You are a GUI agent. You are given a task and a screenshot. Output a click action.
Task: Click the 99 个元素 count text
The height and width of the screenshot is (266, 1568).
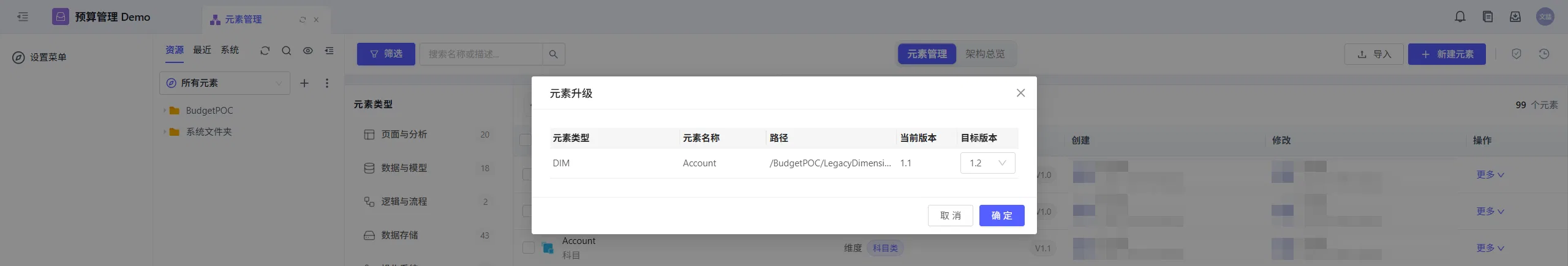click(1537, 105)
